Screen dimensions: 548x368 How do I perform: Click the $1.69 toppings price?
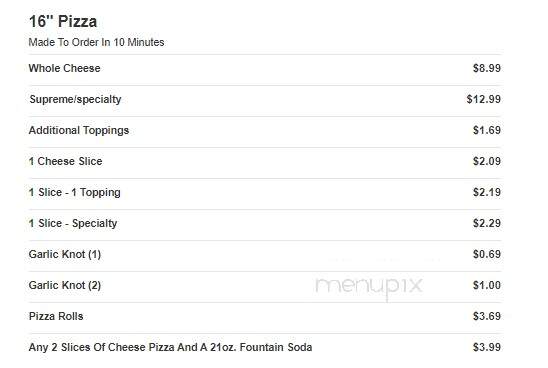[x=487, y=130]
